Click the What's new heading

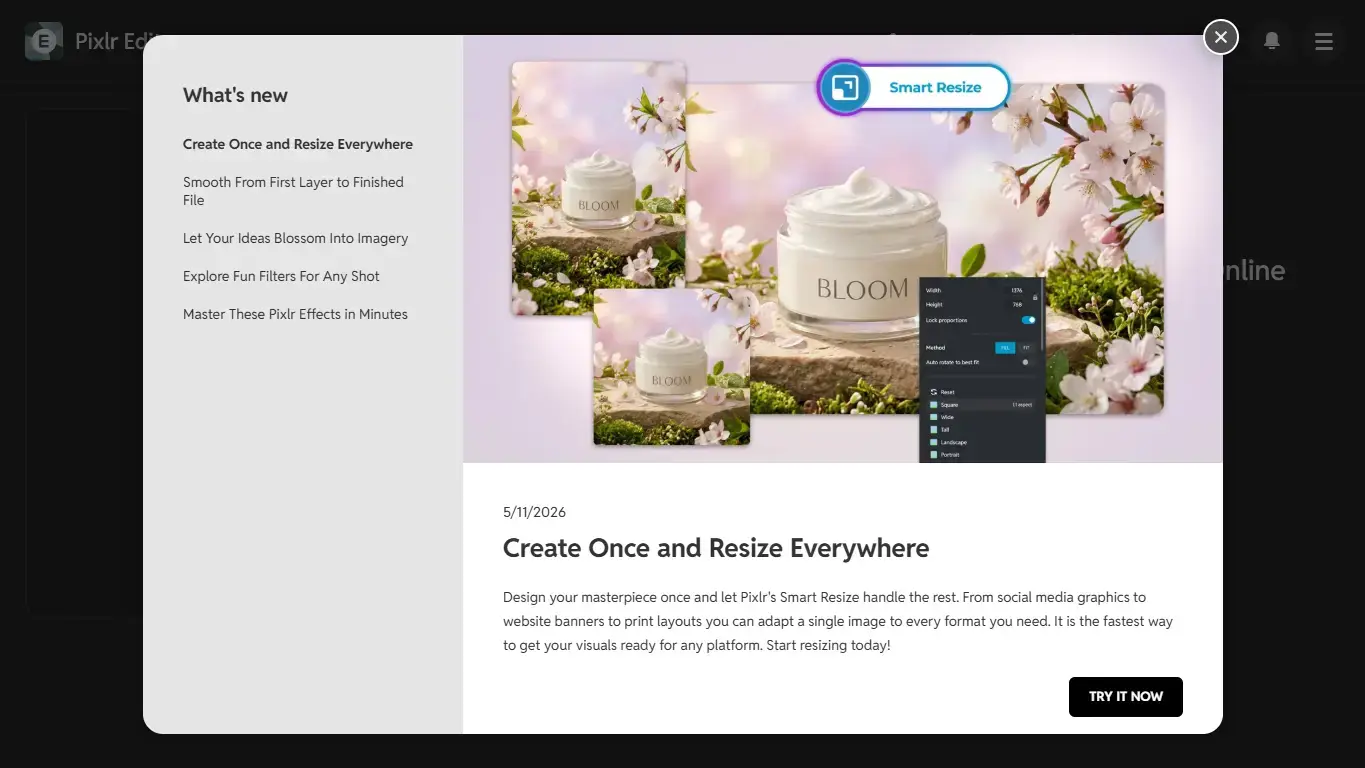point(235,95)
